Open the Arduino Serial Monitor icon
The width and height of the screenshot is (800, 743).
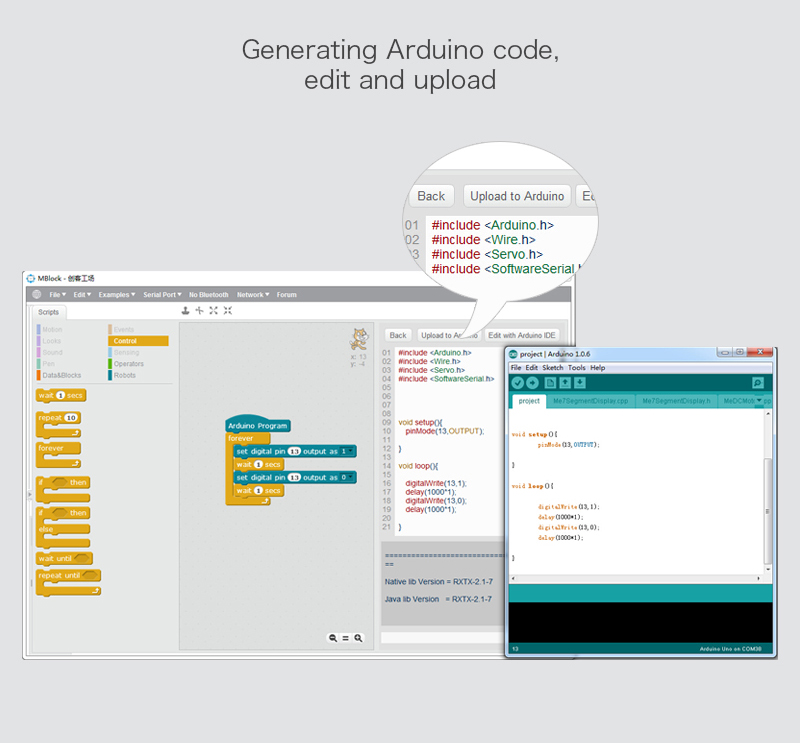click(x=758, y=383)
